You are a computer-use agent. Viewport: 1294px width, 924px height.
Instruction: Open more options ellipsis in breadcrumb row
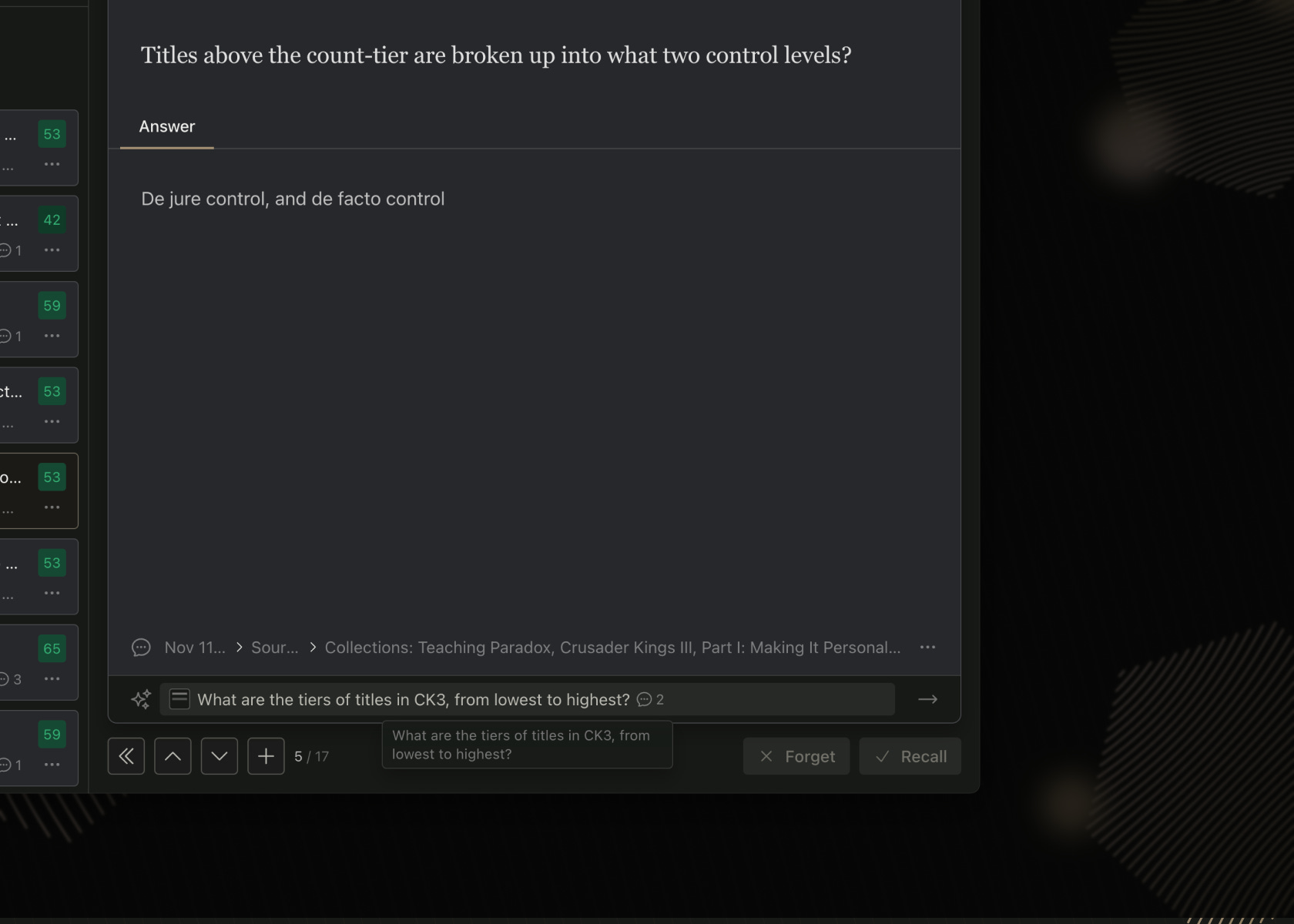pyautogui.click(x=927, y=648)
